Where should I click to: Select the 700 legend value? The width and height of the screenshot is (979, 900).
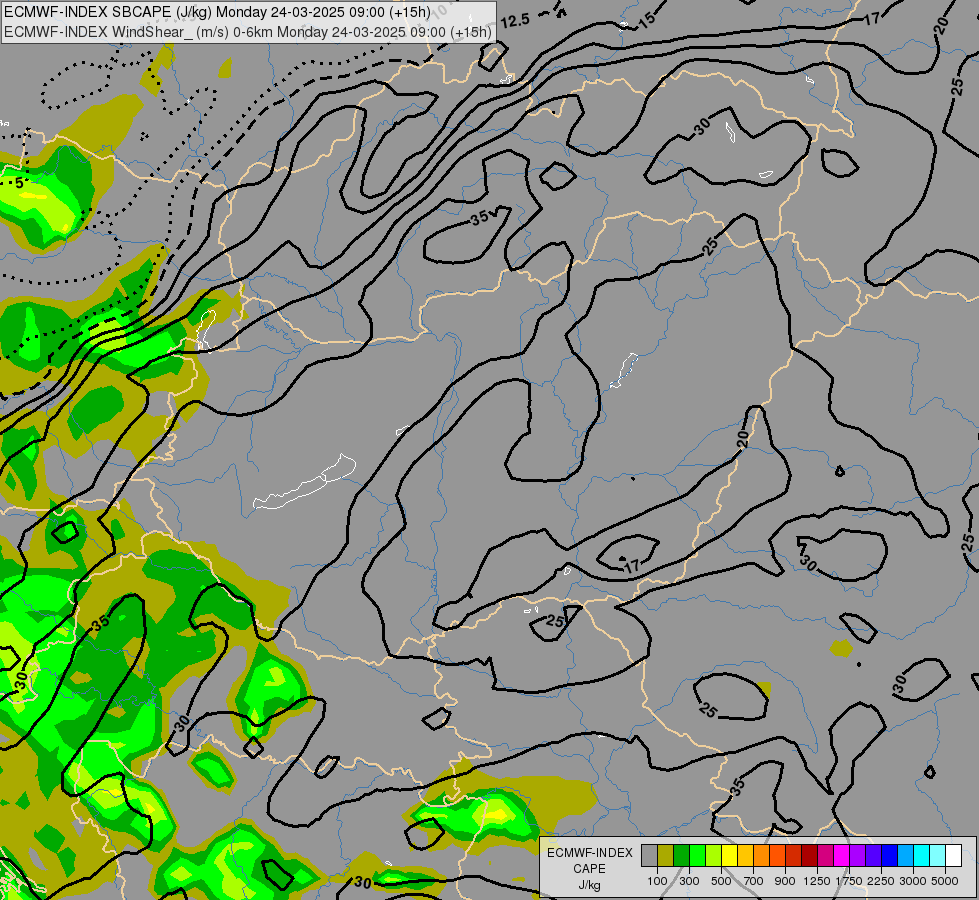pos(754,881)
